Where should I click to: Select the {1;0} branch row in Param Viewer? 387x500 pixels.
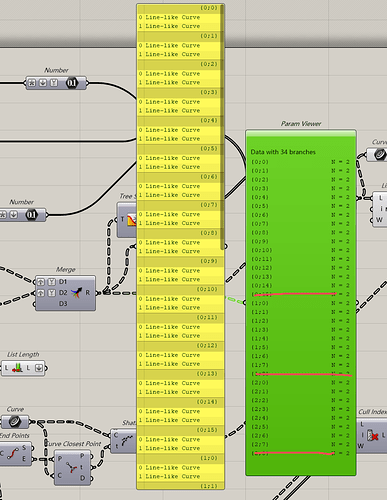[x=301, y=303]
